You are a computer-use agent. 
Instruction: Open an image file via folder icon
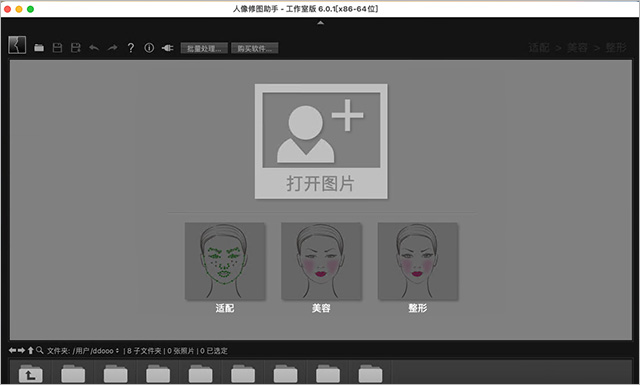(39, 48)
